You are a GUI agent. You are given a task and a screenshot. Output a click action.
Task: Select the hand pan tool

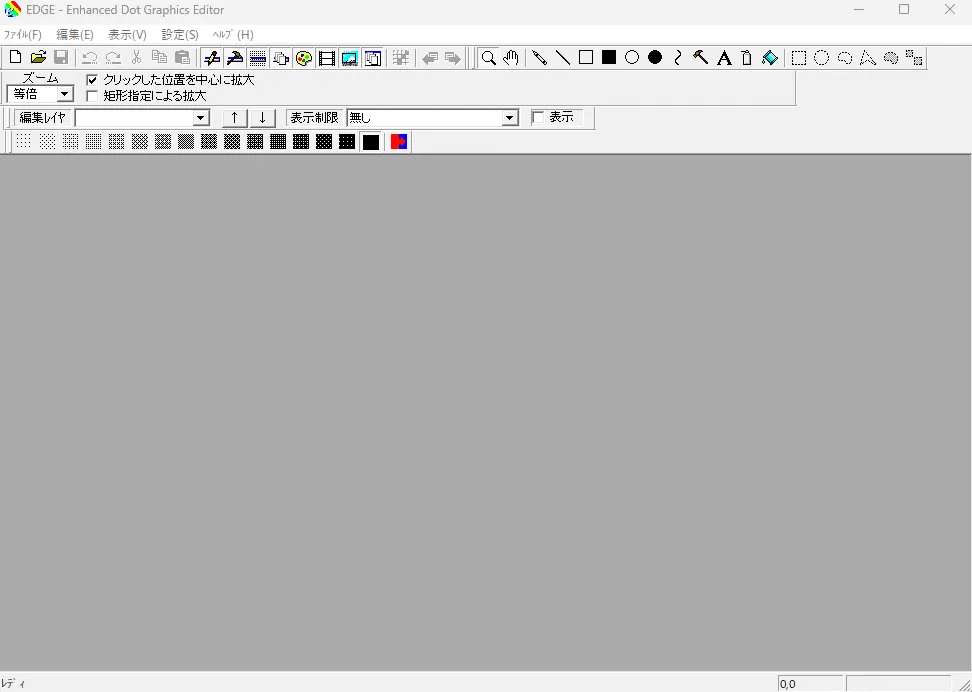(511, 58)
